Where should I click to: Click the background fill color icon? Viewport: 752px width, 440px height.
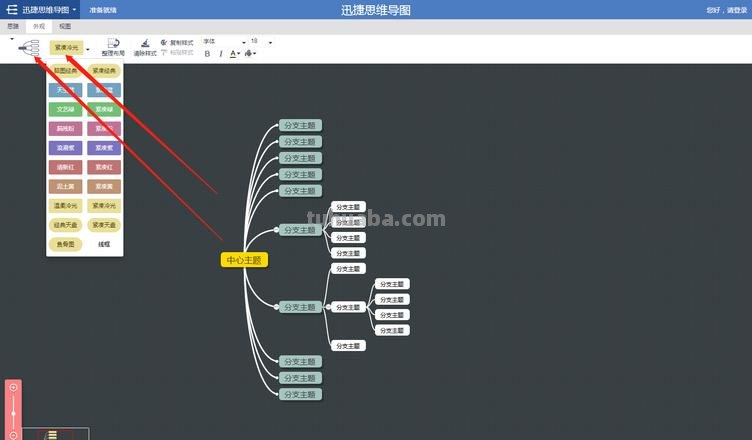click(x=248, y=54)
